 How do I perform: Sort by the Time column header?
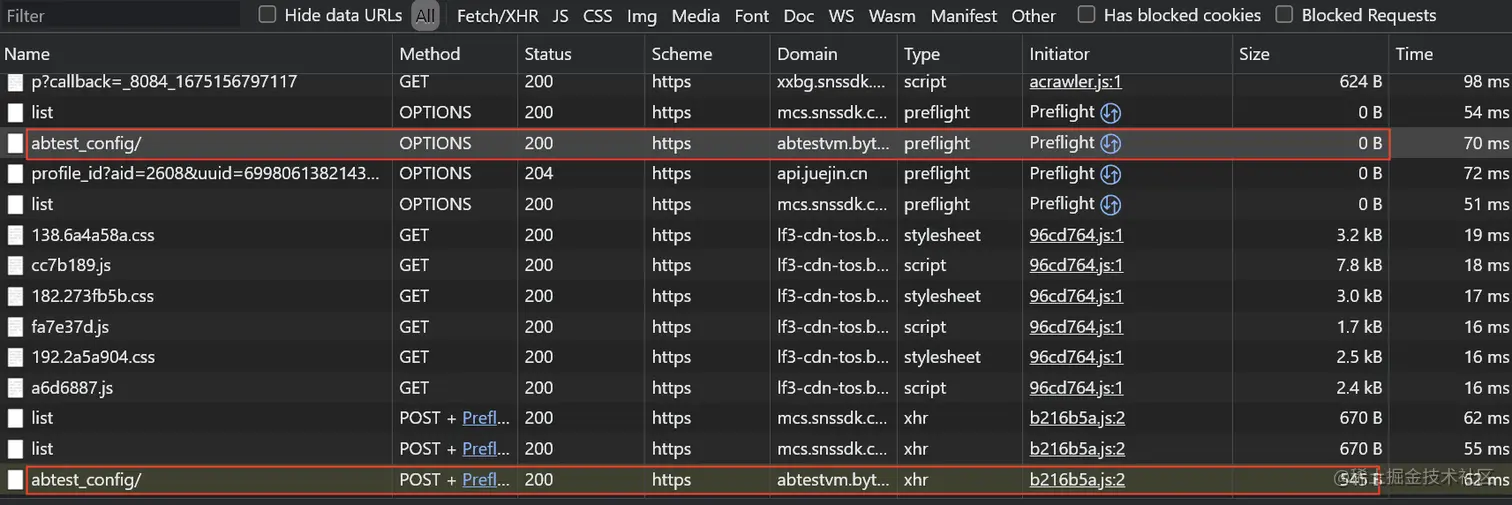coord(1451,54)
